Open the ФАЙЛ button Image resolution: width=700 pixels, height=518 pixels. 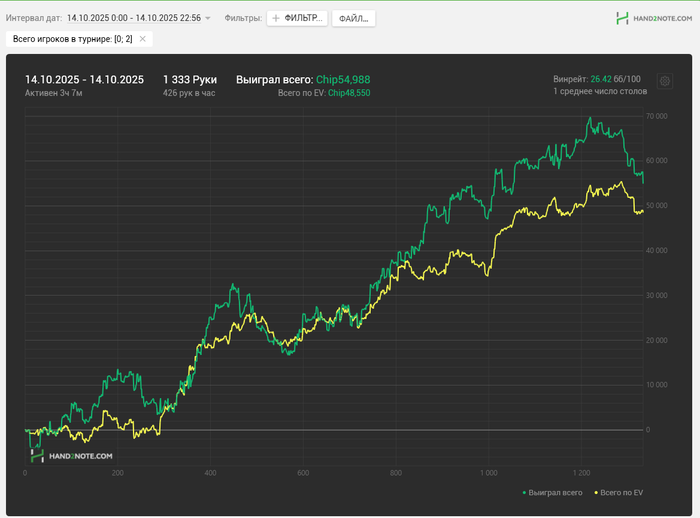point(354,18)
